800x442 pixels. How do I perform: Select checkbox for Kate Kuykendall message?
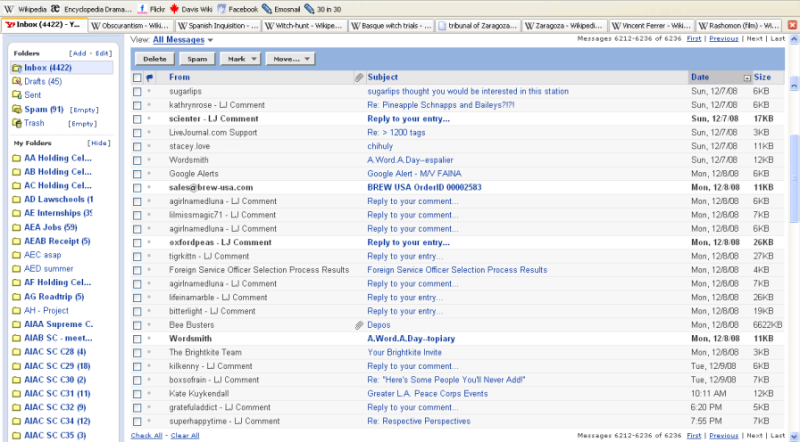tap(137, 394)
